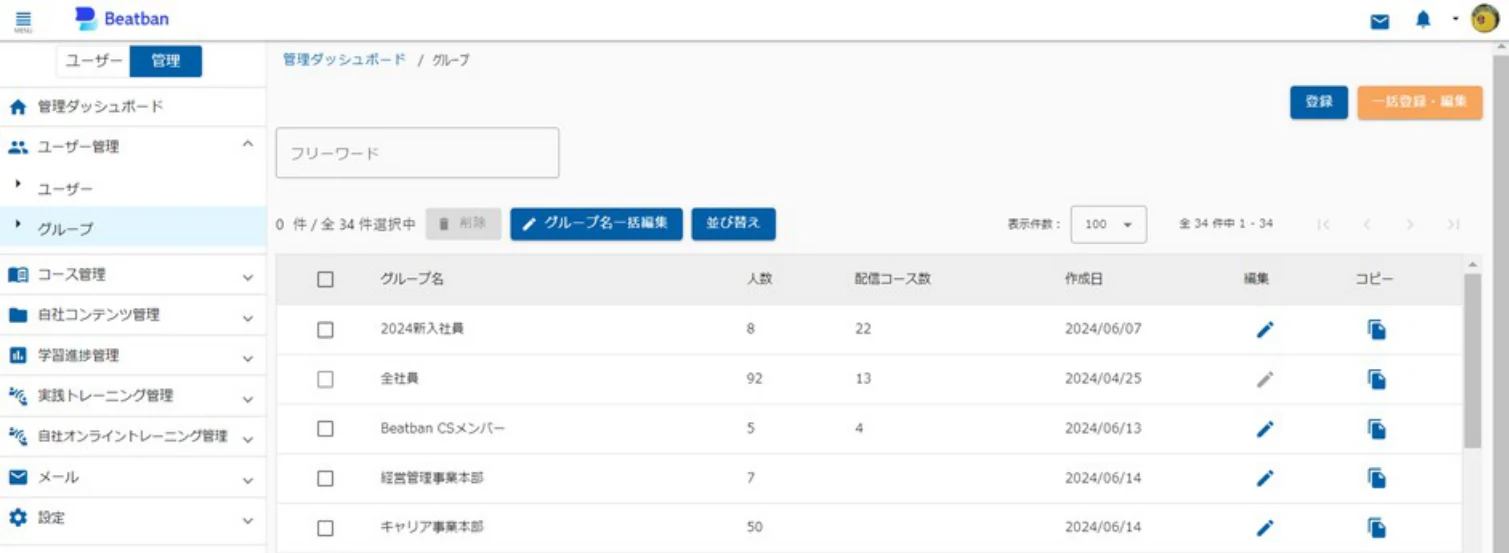Click the 削除 button
This screenshot has width=1509, height=553.
[463, 224]
